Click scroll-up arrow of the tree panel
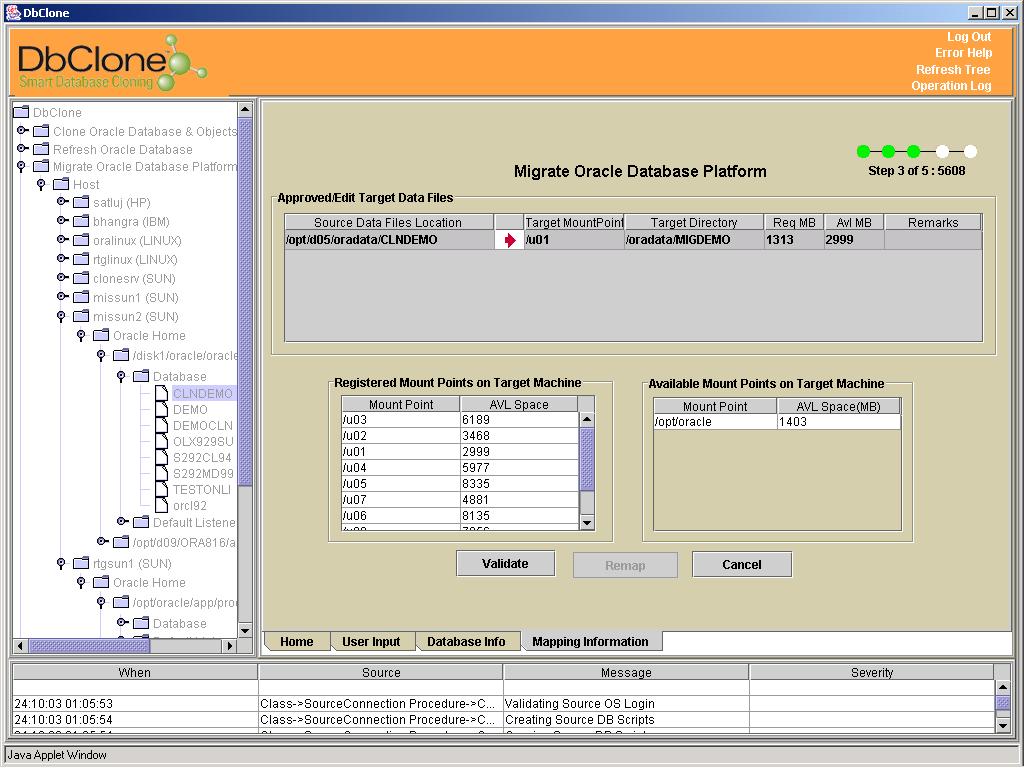Screen dimensions: 1024x768 [x=245, y=109]
